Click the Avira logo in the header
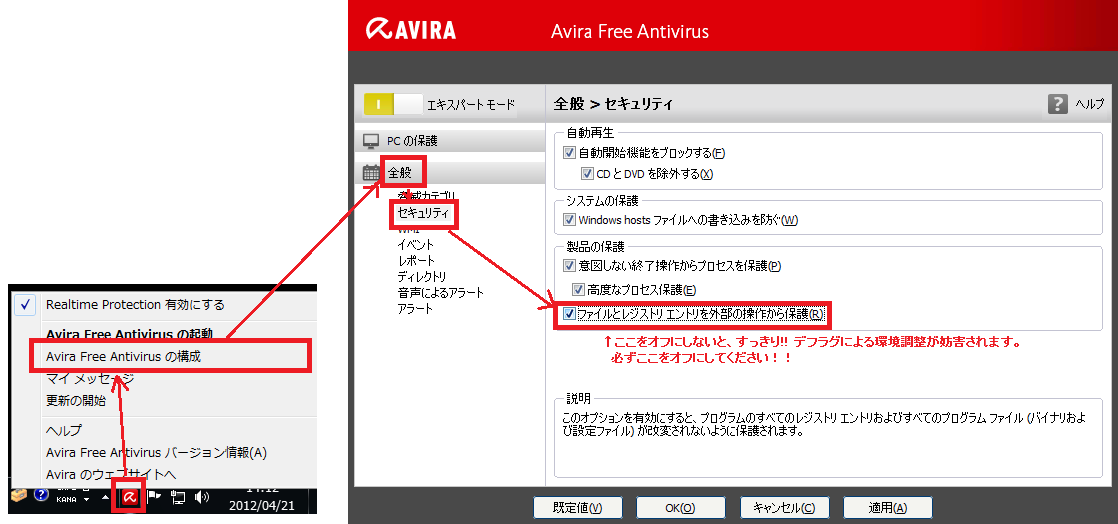The height and width of the screenshot is (524, 1118). click(411, 29)
